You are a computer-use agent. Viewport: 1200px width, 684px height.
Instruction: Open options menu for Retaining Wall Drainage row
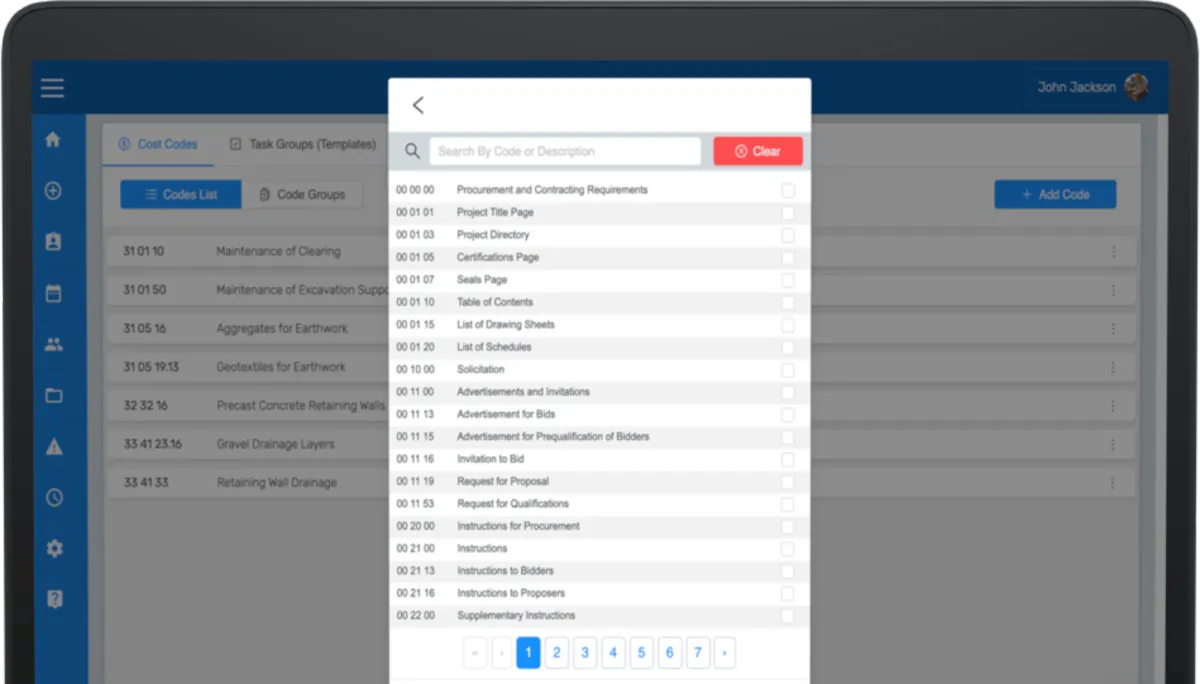tap(1113, 483)
